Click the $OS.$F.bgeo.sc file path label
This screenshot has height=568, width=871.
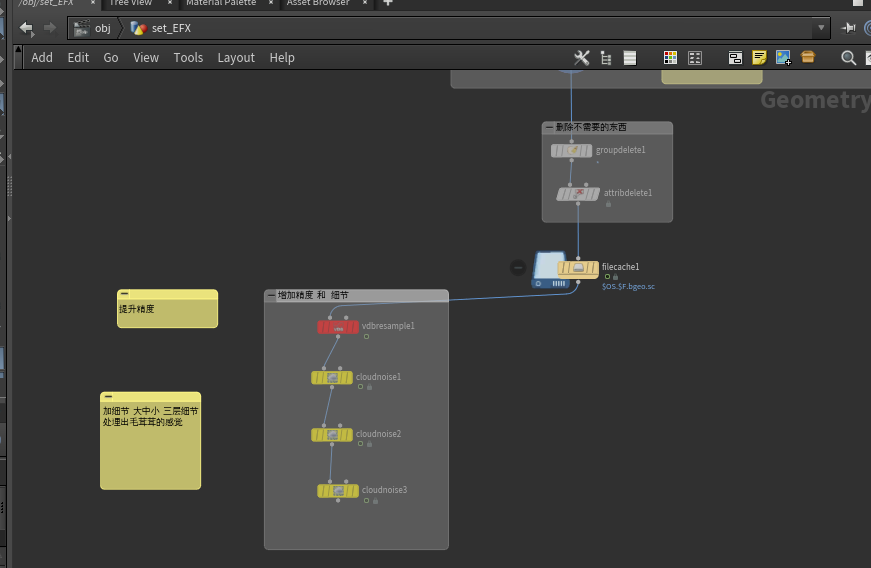click(x=628, y=286)
